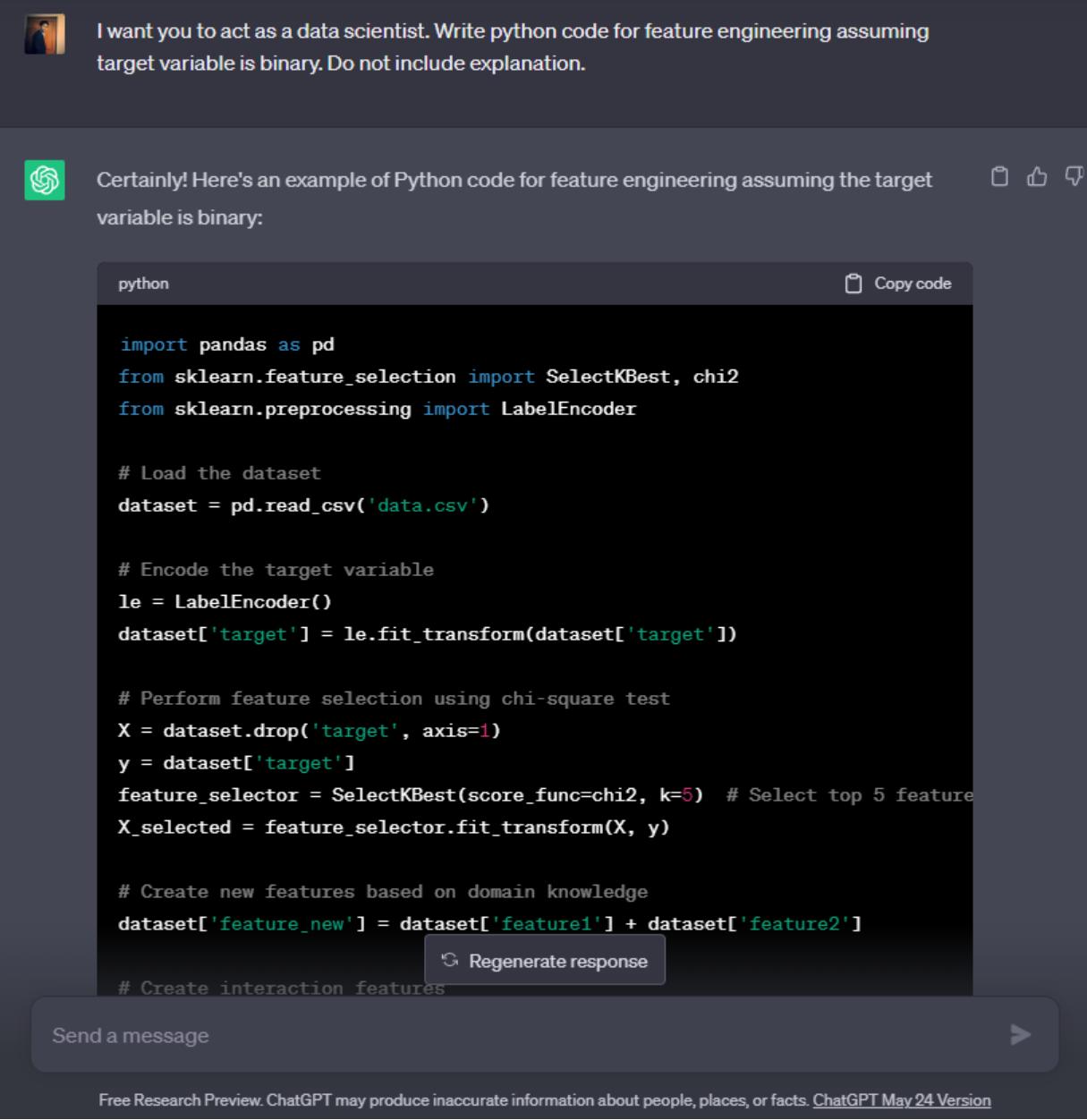Click the circular arrow regenerate icon
Image resolution: width=1087 pixels, height=1120 pixels.
tap(450, 960)
